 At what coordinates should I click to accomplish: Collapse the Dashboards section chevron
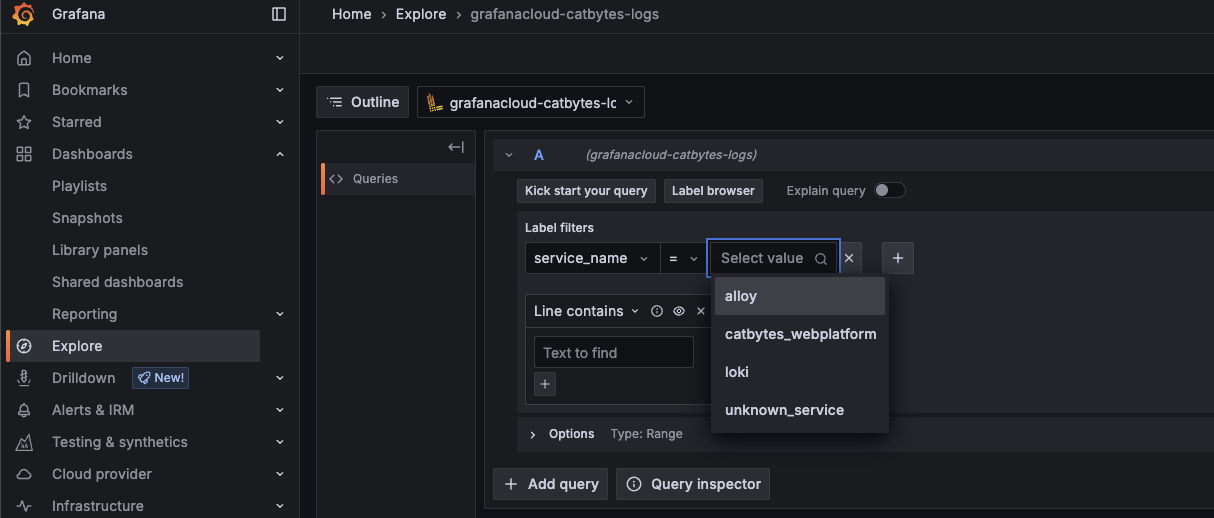pyautogui.click(x=280, y=154)
